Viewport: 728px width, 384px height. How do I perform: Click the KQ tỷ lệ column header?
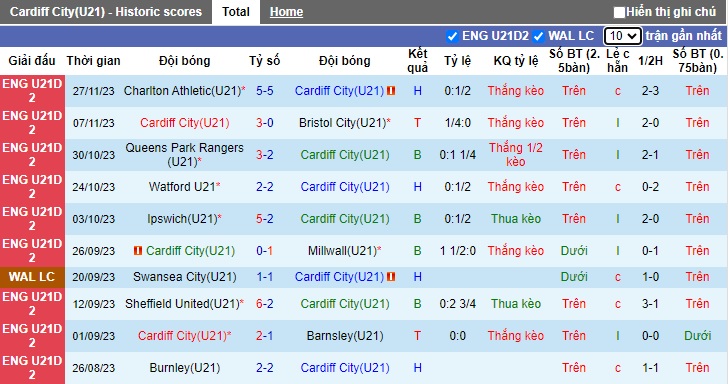(x=516, y=61)
